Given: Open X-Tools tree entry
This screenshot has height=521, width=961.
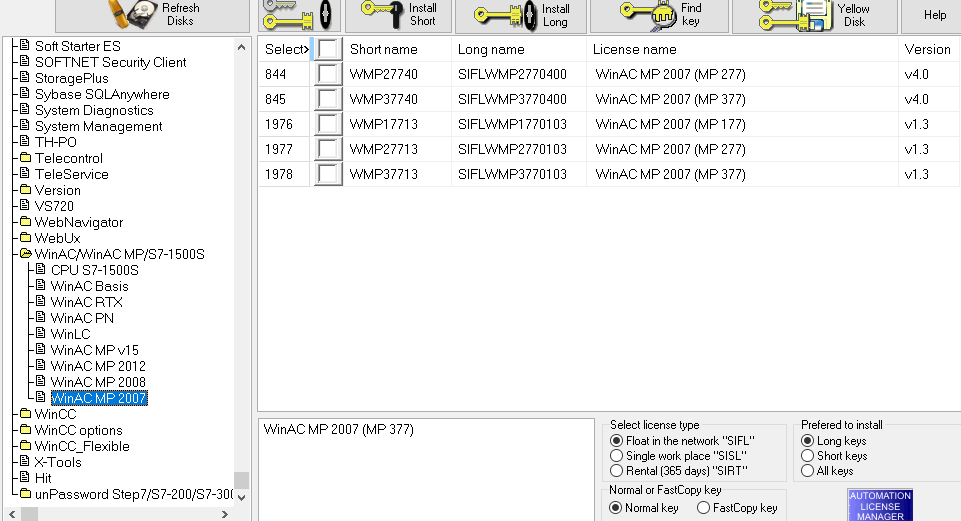Looking at the screenshot, I should pyautogui.click(x=58, y=462).
